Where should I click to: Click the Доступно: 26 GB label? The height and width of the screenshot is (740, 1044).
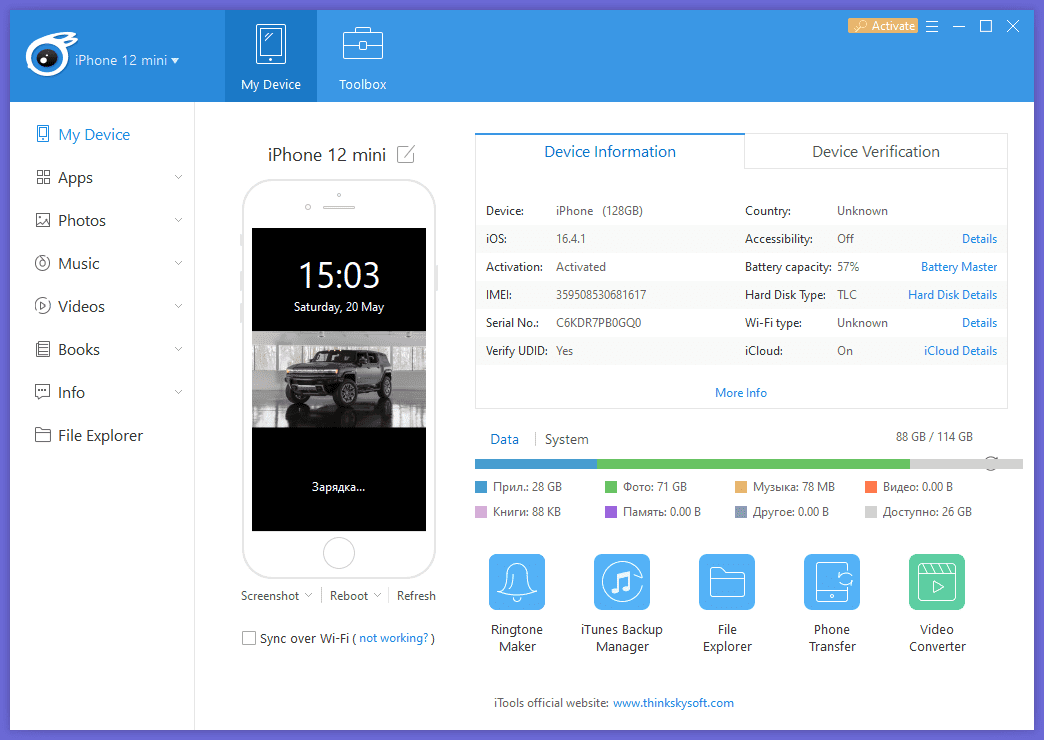[x=927, y=512]
